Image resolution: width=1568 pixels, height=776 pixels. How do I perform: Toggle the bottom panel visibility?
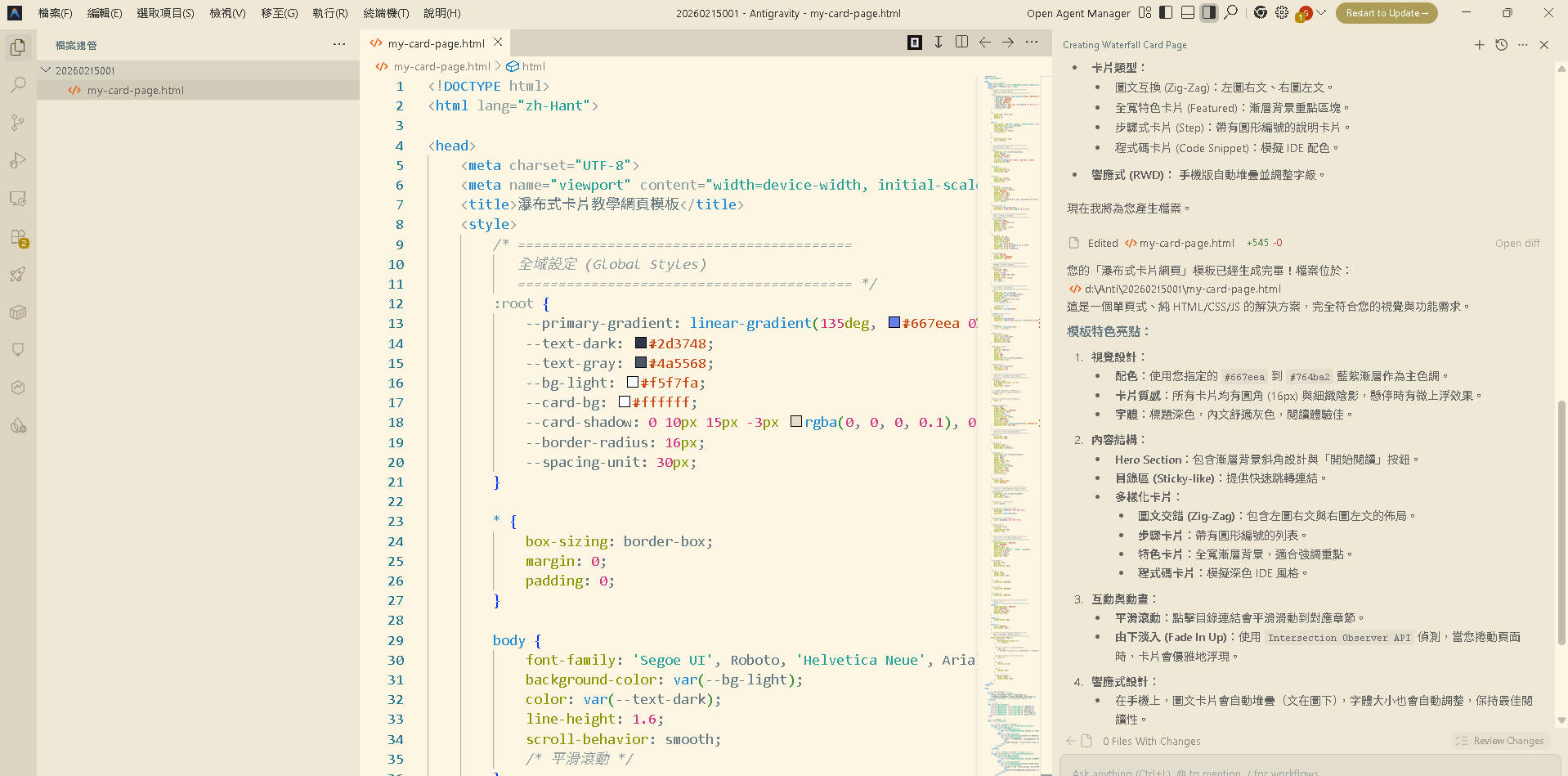click(1188, 12)
